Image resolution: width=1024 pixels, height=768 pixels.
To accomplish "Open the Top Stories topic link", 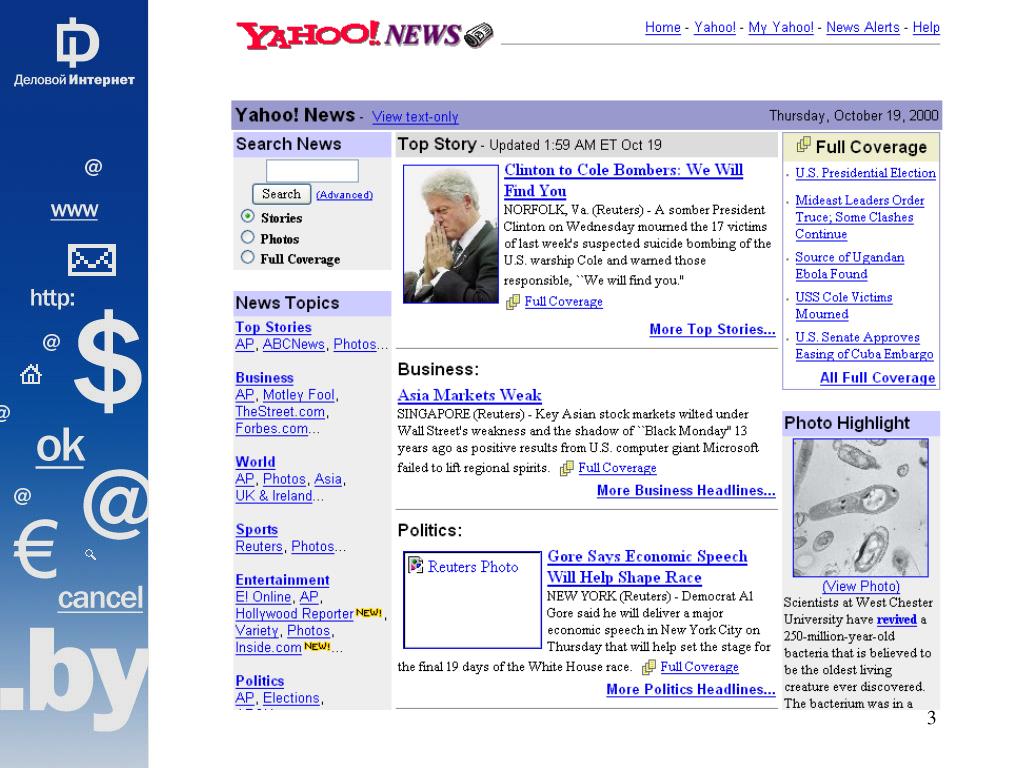I will click(274, 327).
